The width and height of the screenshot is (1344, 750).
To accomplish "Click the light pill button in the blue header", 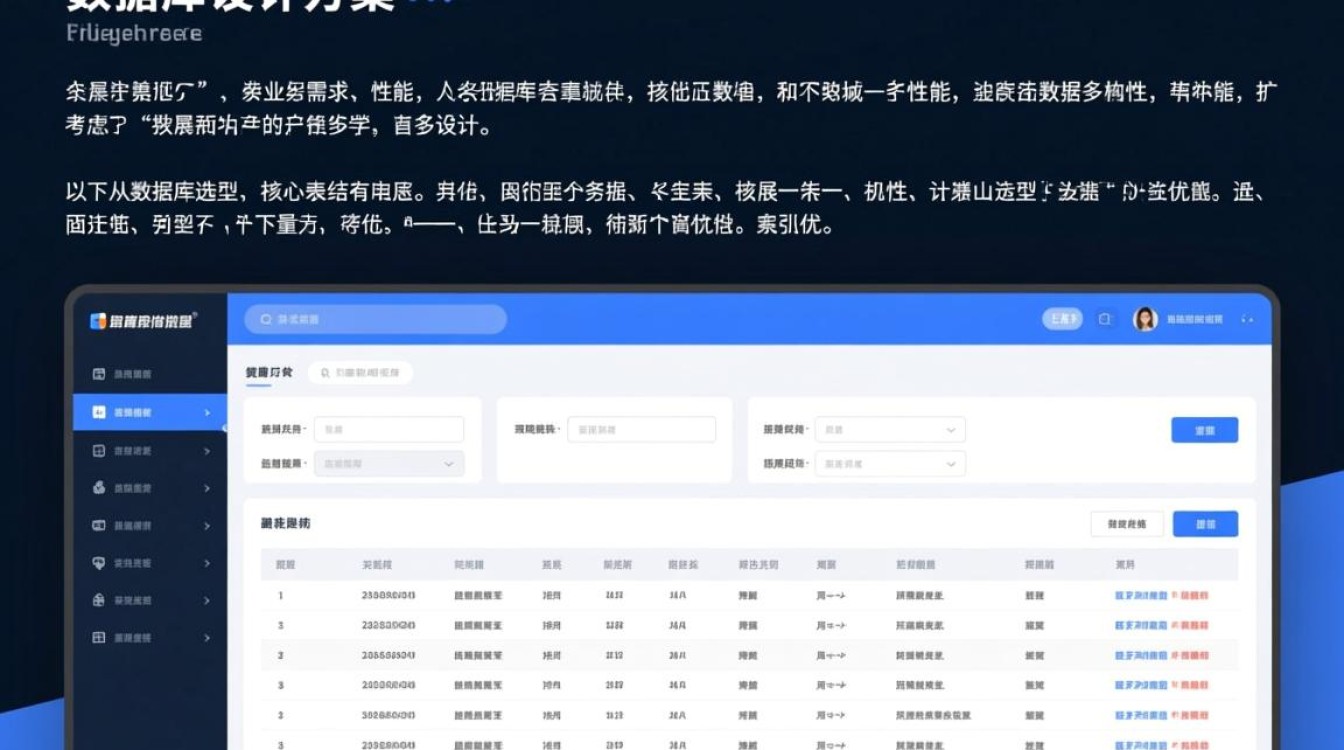I will pyautogui.click(x=1062, y=319).
